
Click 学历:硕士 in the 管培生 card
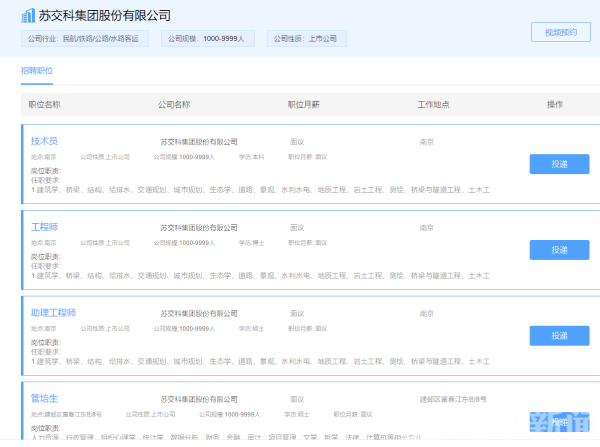(x=297, y=414)
